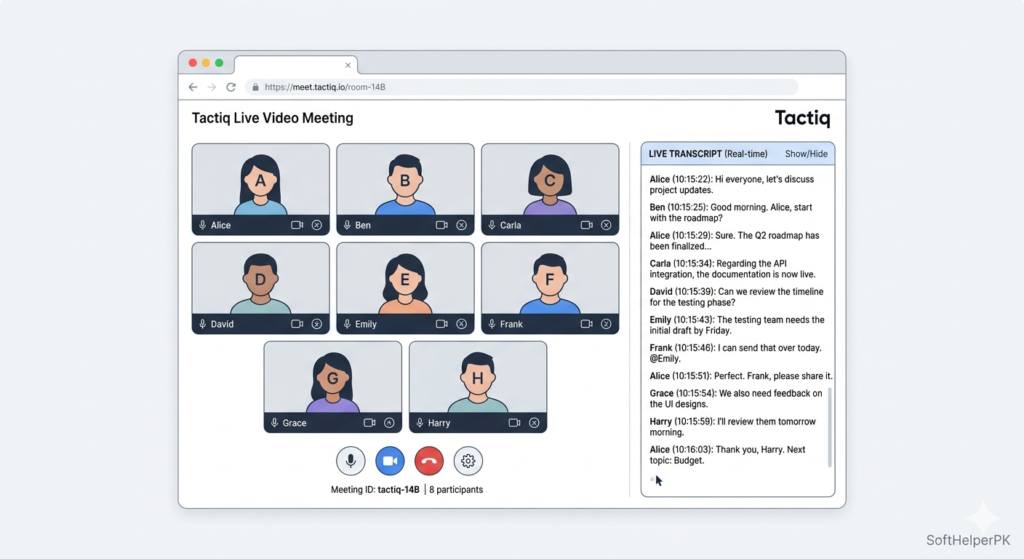Click the circled X on Harry's tile

pos(534,423)
